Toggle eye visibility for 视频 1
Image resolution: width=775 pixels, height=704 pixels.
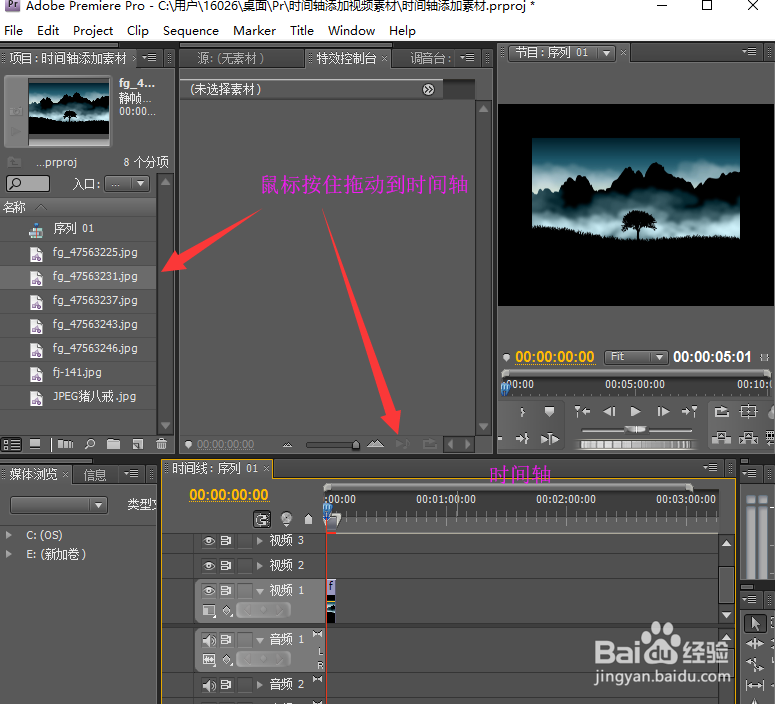click(209, 590)
